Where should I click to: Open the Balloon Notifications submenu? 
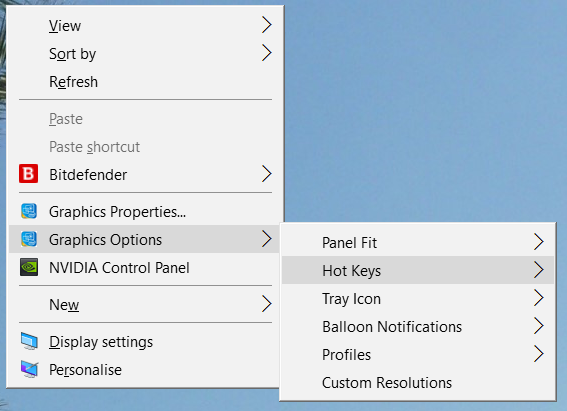(x=418, y=326)
